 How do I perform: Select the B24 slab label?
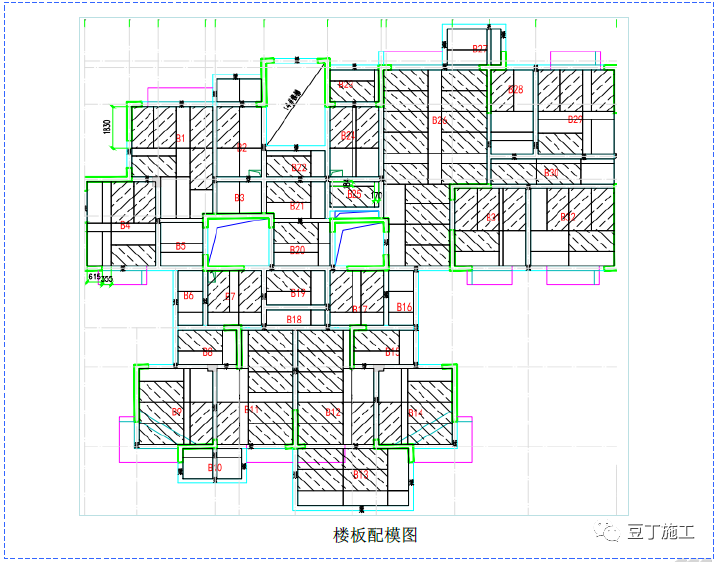click(348, 135)
